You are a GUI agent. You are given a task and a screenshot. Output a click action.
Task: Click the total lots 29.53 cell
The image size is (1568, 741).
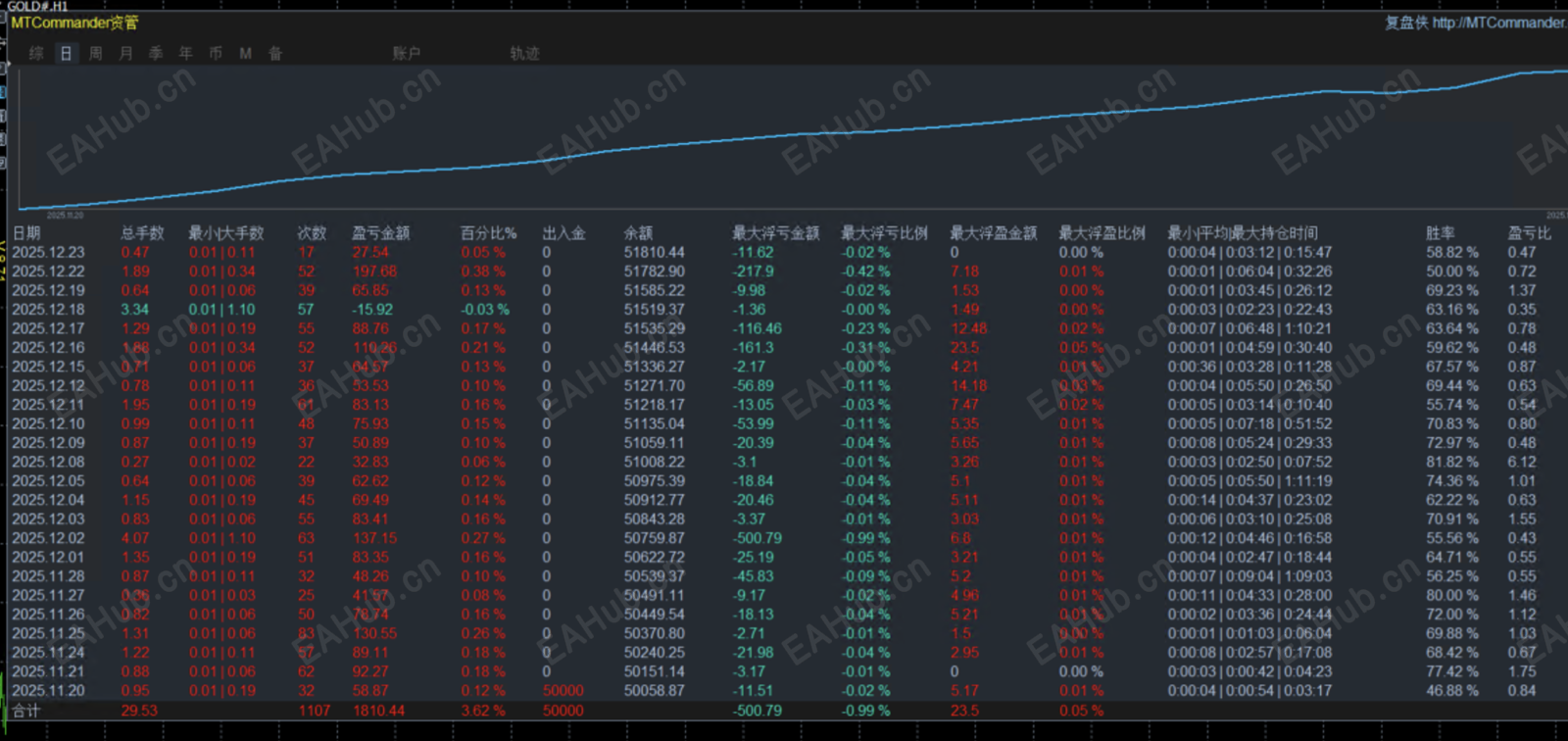pos(139,711)
